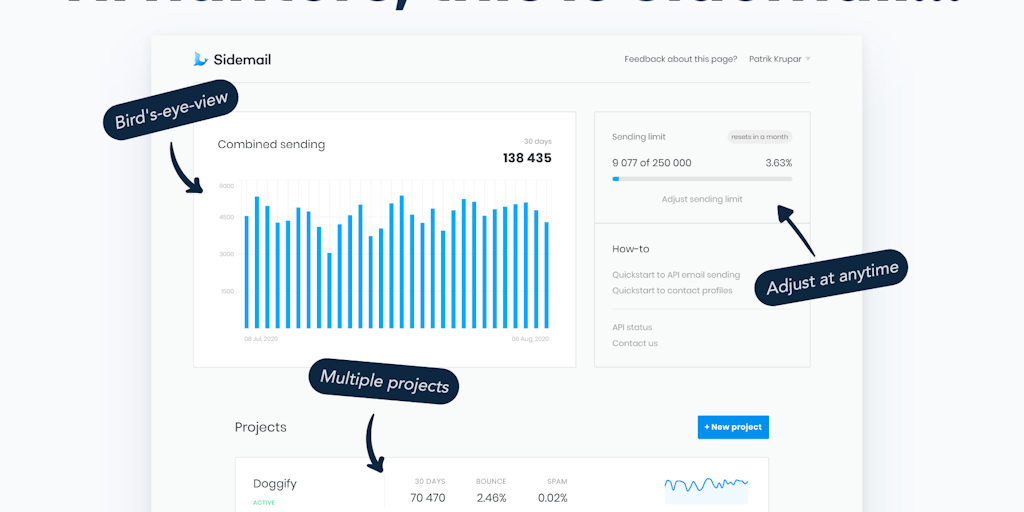Click Doggify's bounce rate 2.46%

pyautogui.click(x=492, y=498)
